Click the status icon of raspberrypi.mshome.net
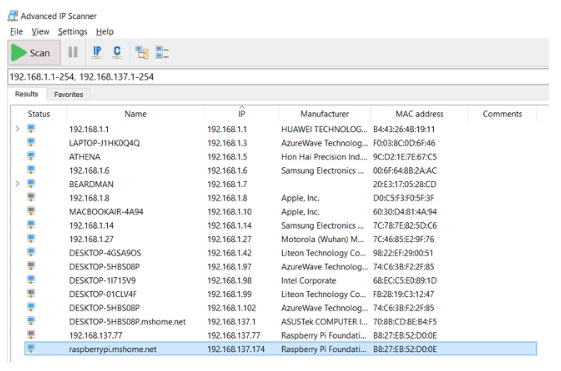The height and width of the screenshot is (371, 561). 31,349
